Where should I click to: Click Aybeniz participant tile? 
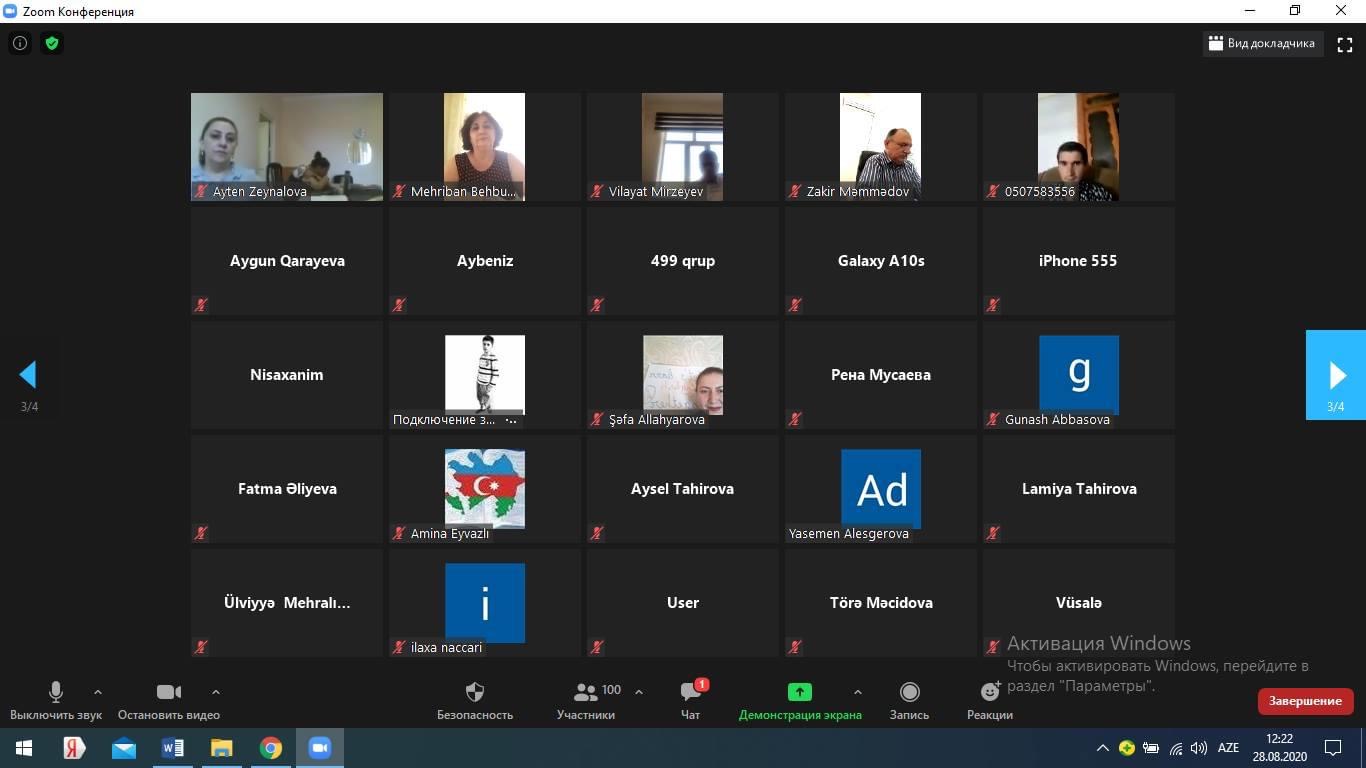(x=485, y=261)
